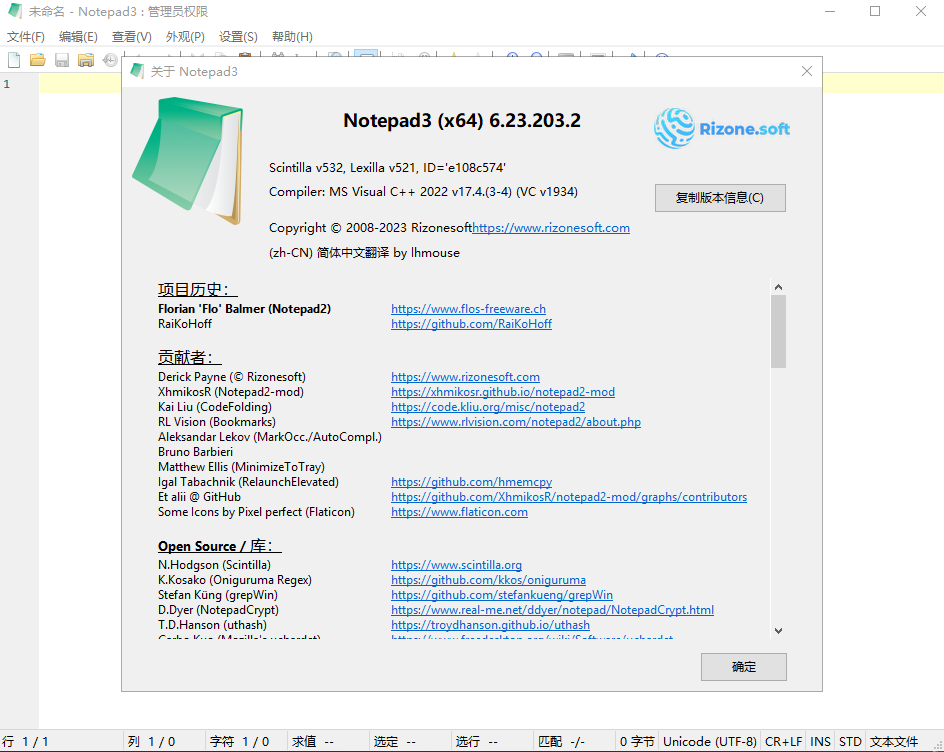The height and width of the screenshot is (752, 944).
Task: Click the large Notepad3 notebook logo
Action: 188,160
